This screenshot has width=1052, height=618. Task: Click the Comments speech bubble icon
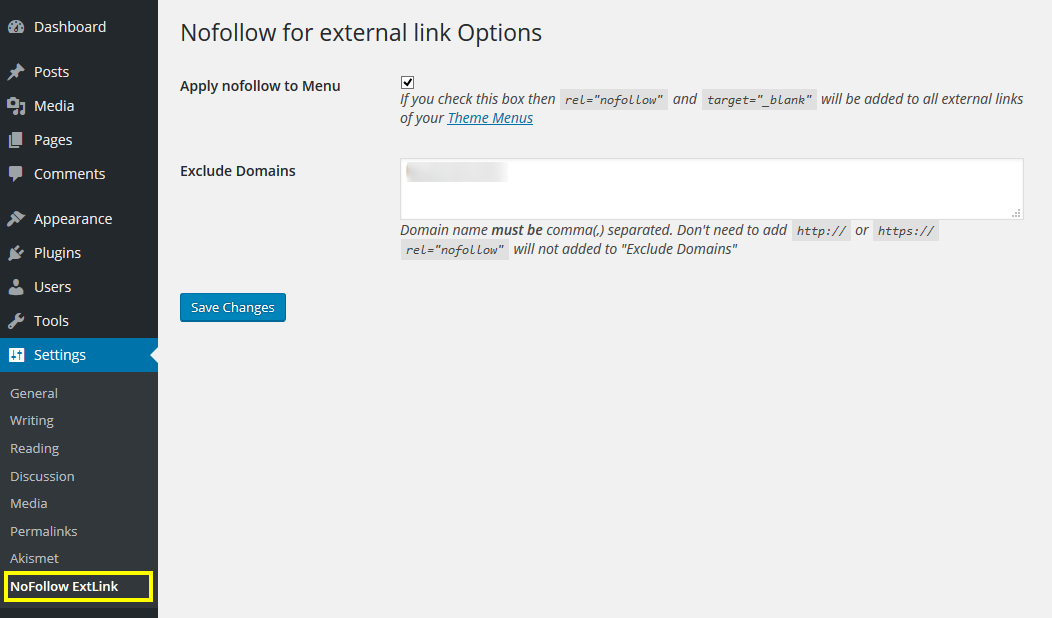pos(16,174)
